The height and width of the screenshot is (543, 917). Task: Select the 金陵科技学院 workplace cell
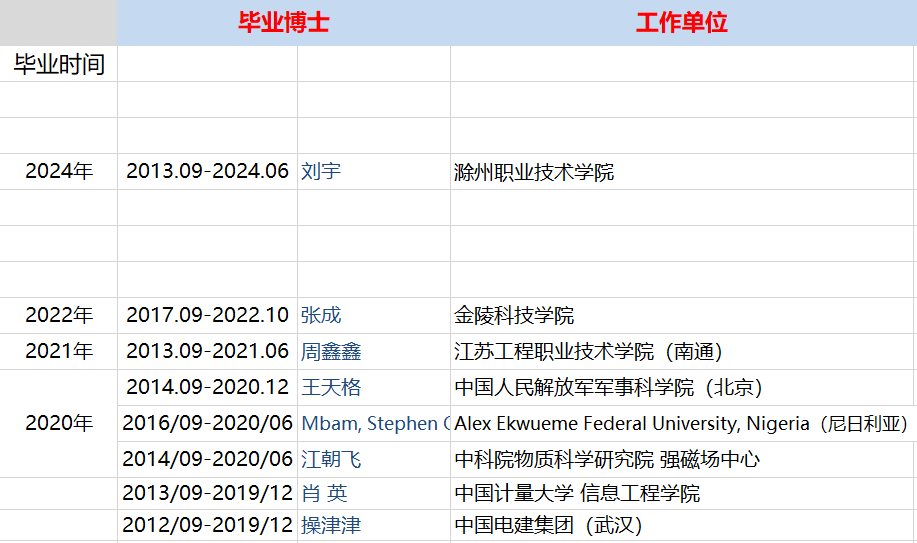514,316
